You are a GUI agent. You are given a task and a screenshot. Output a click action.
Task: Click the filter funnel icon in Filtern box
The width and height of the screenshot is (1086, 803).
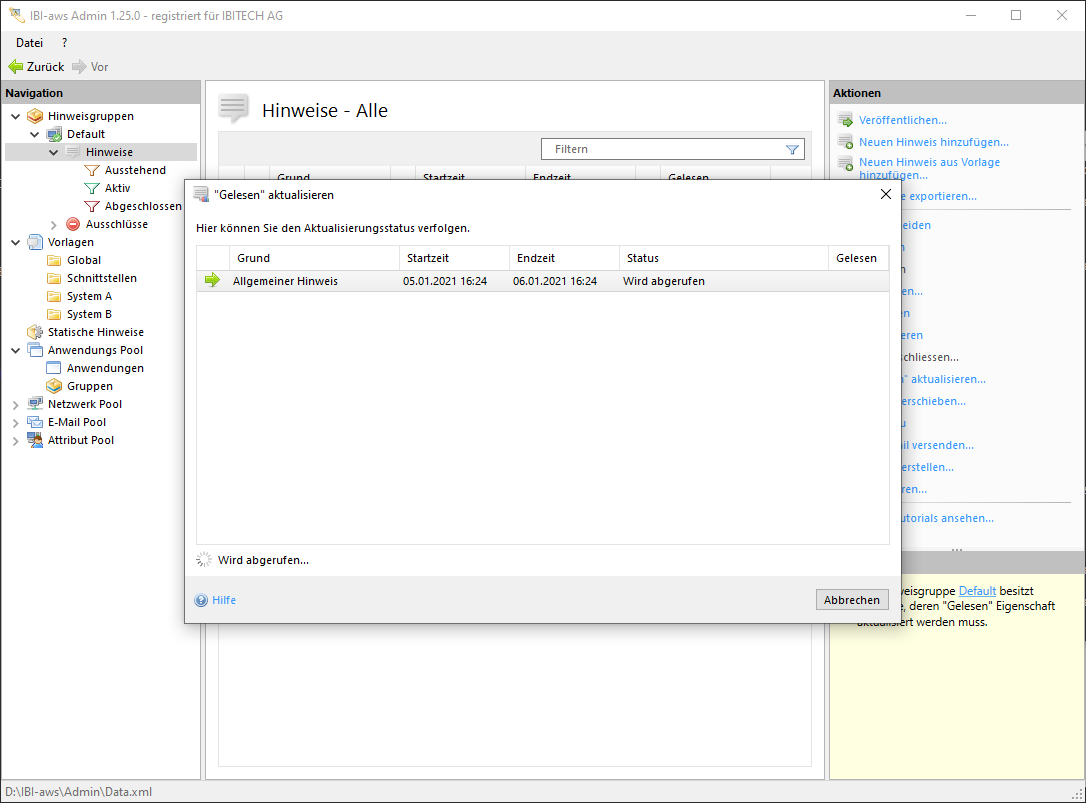click(792, 149)
